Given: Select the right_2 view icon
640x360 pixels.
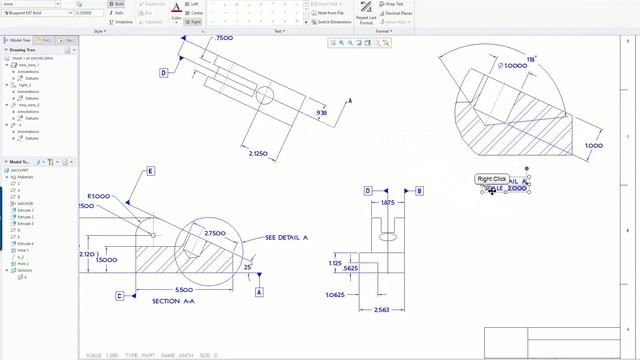Looking at the screenshot, I should click(x=14, y=85).
